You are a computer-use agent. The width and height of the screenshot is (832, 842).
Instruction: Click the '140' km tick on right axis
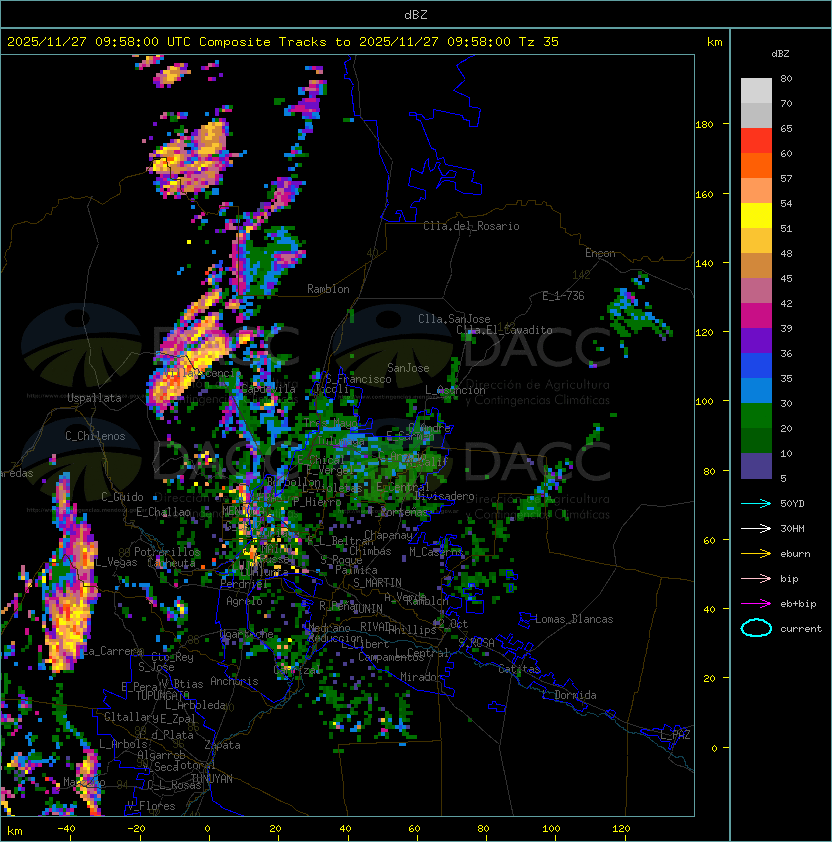(x=704, y=264)
